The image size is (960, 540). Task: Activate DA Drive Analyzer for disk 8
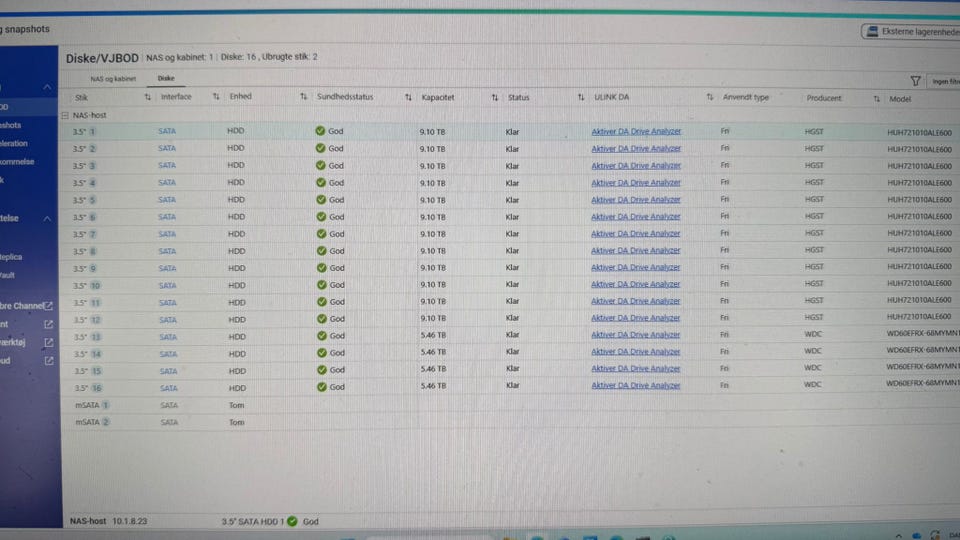coord(636,250)
